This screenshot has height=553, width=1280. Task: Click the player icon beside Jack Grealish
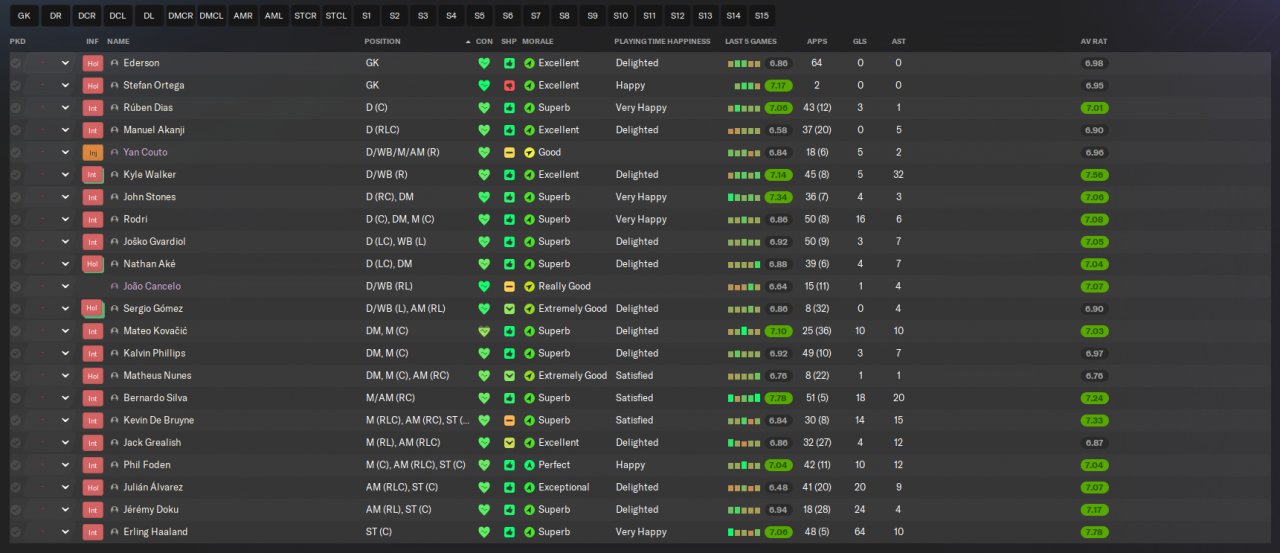coord(115,442)
